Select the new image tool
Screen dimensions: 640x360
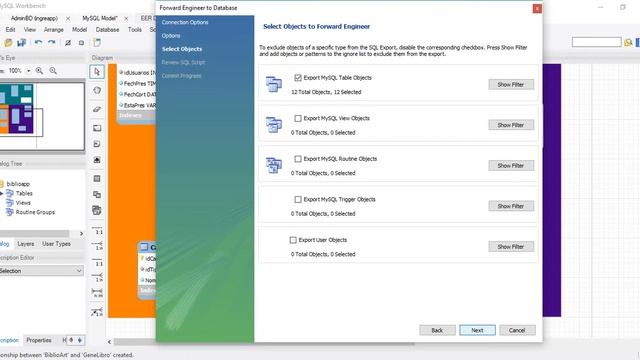[97, 160]
